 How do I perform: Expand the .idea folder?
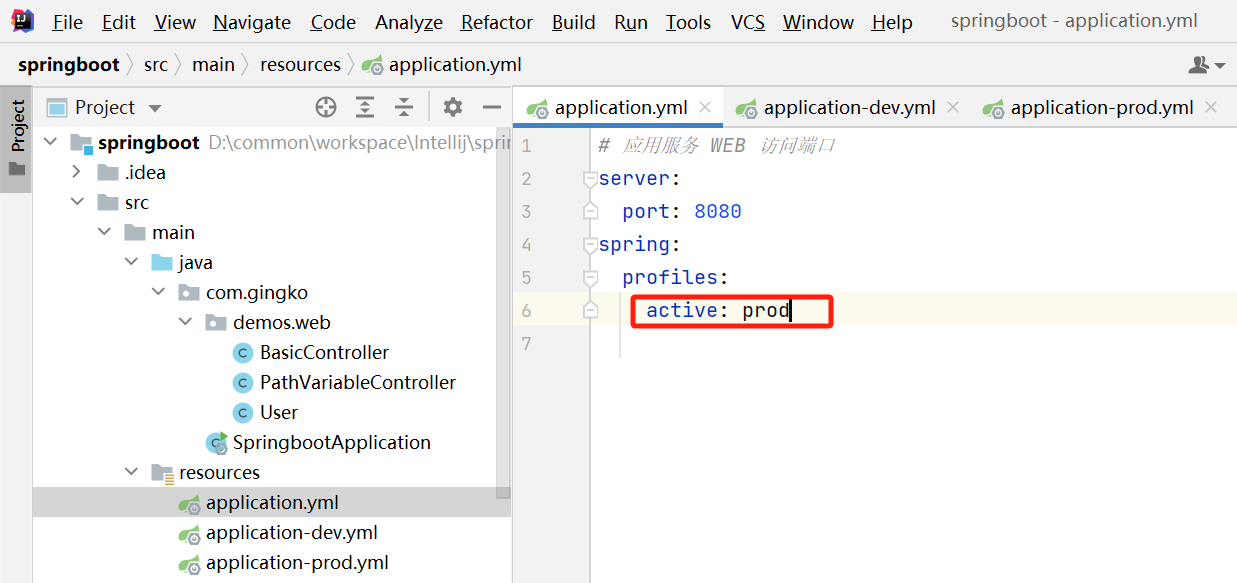tap(77, 173)
